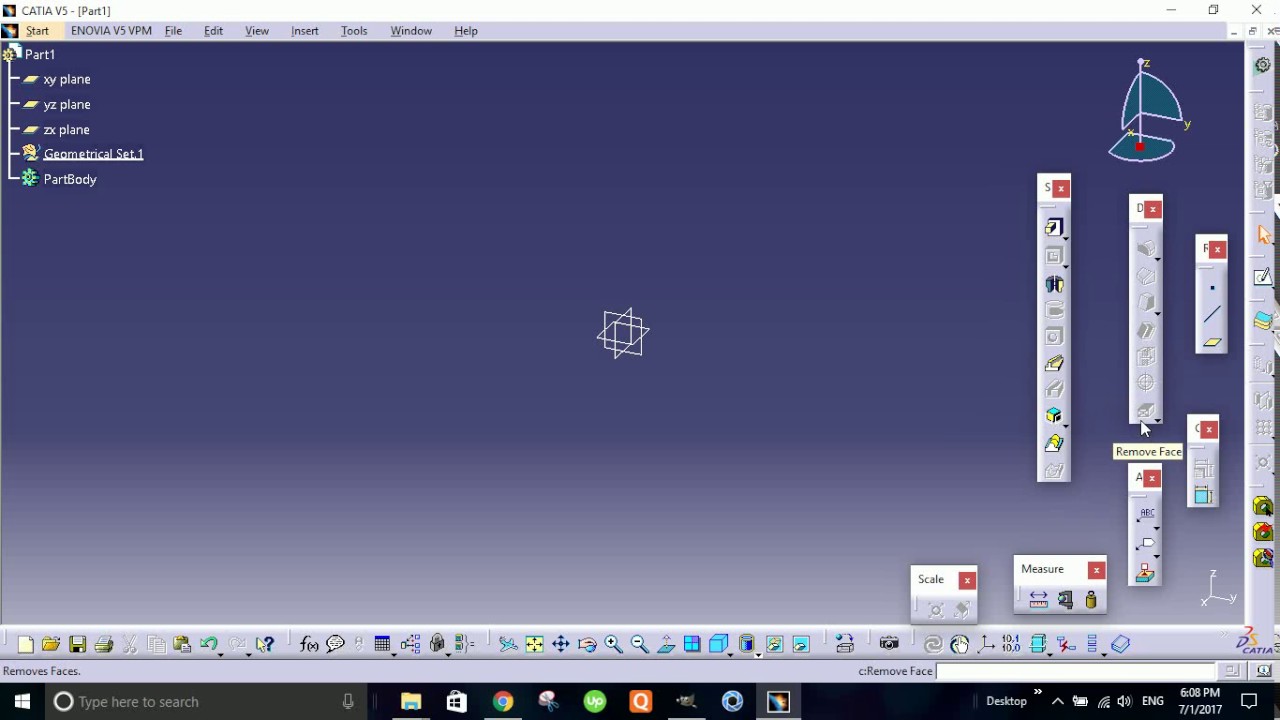Expand the Design Table dropdown arrow
The image size is (1280, 720).
point(393,653)
